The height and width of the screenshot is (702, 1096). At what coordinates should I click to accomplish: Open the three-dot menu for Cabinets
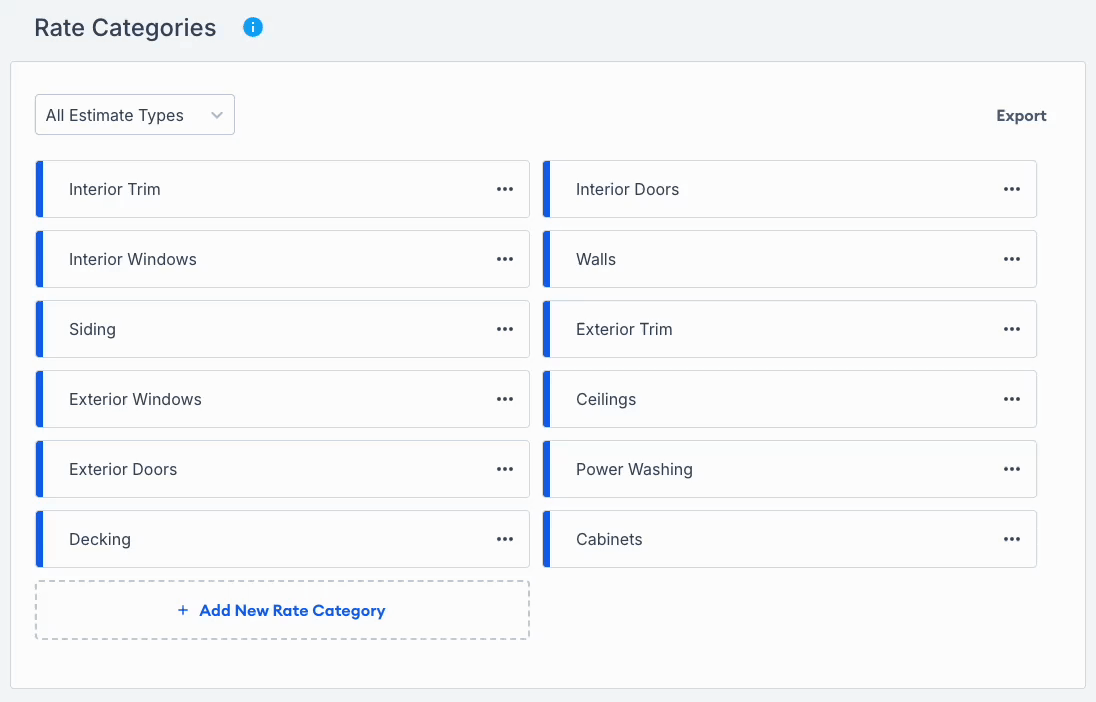tap(1011, 538)
